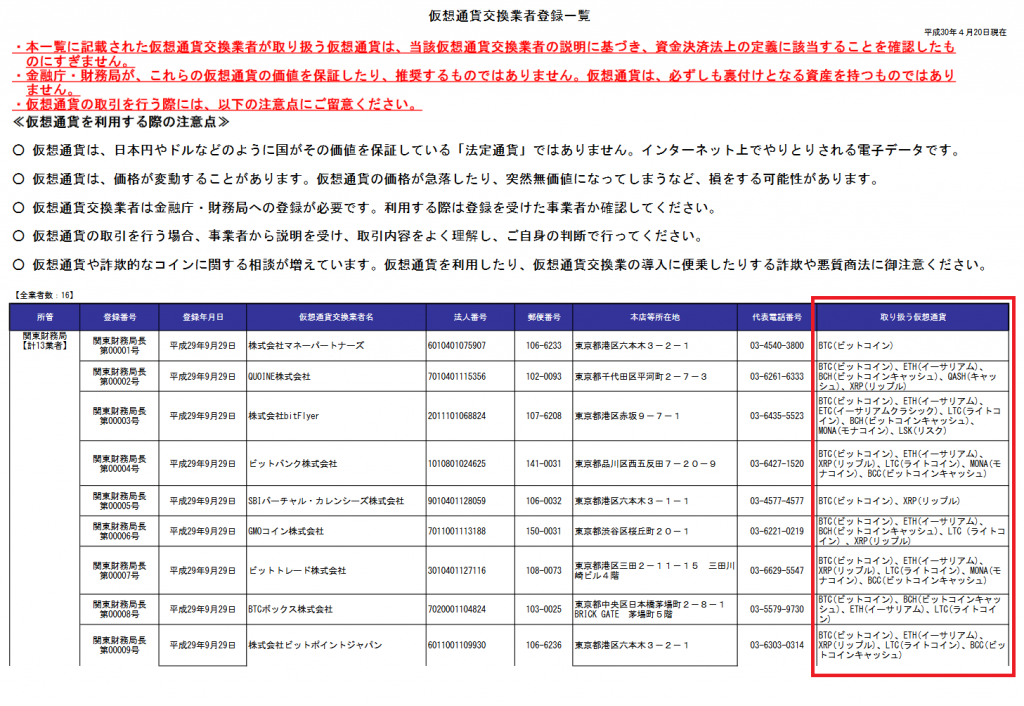Screen dimensions: 1024x706
Task: Click the 代表電話番号 column header
Action: click(776, 317)
